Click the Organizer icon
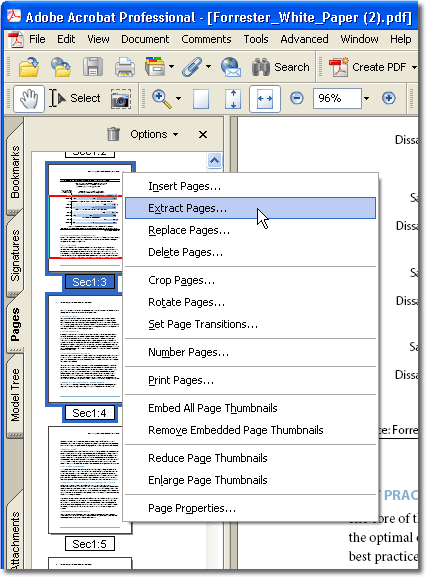The image size is (428, 579). pos(155,67)
